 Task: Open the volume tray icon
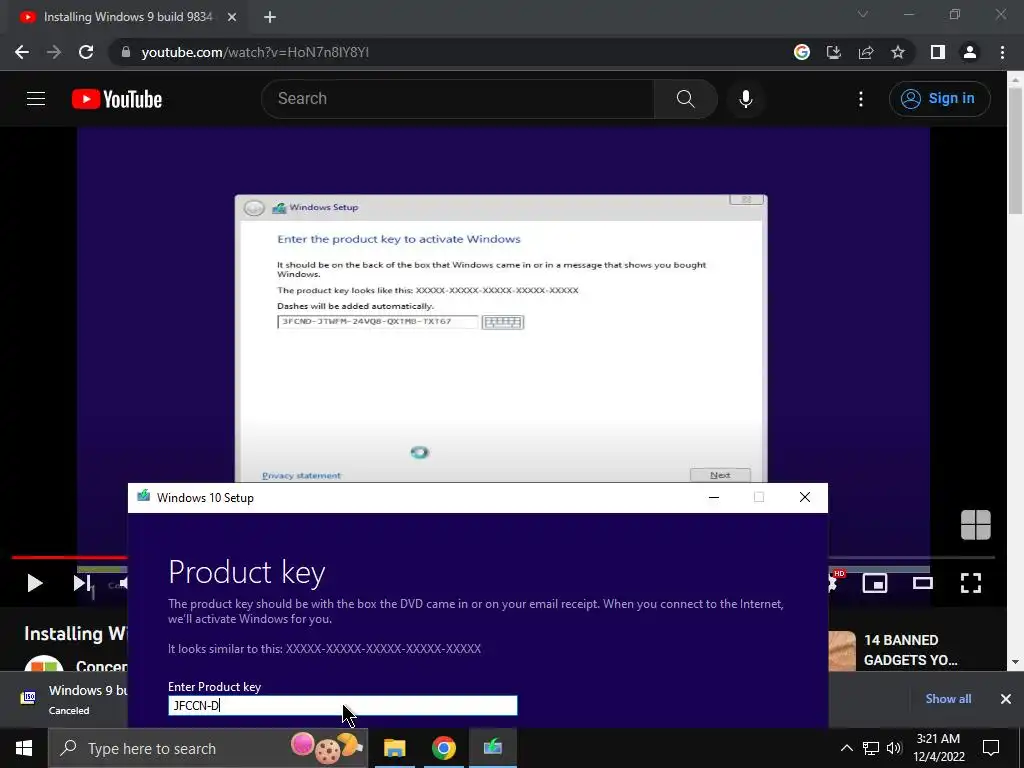tap(894, 748)
